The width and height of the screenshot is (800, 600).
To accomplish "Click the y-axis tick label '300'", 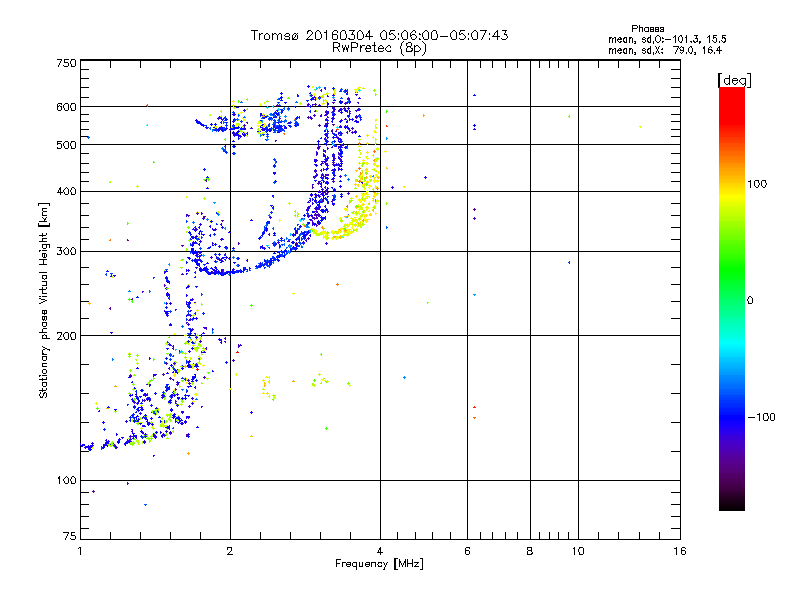I will pos(66,252).
